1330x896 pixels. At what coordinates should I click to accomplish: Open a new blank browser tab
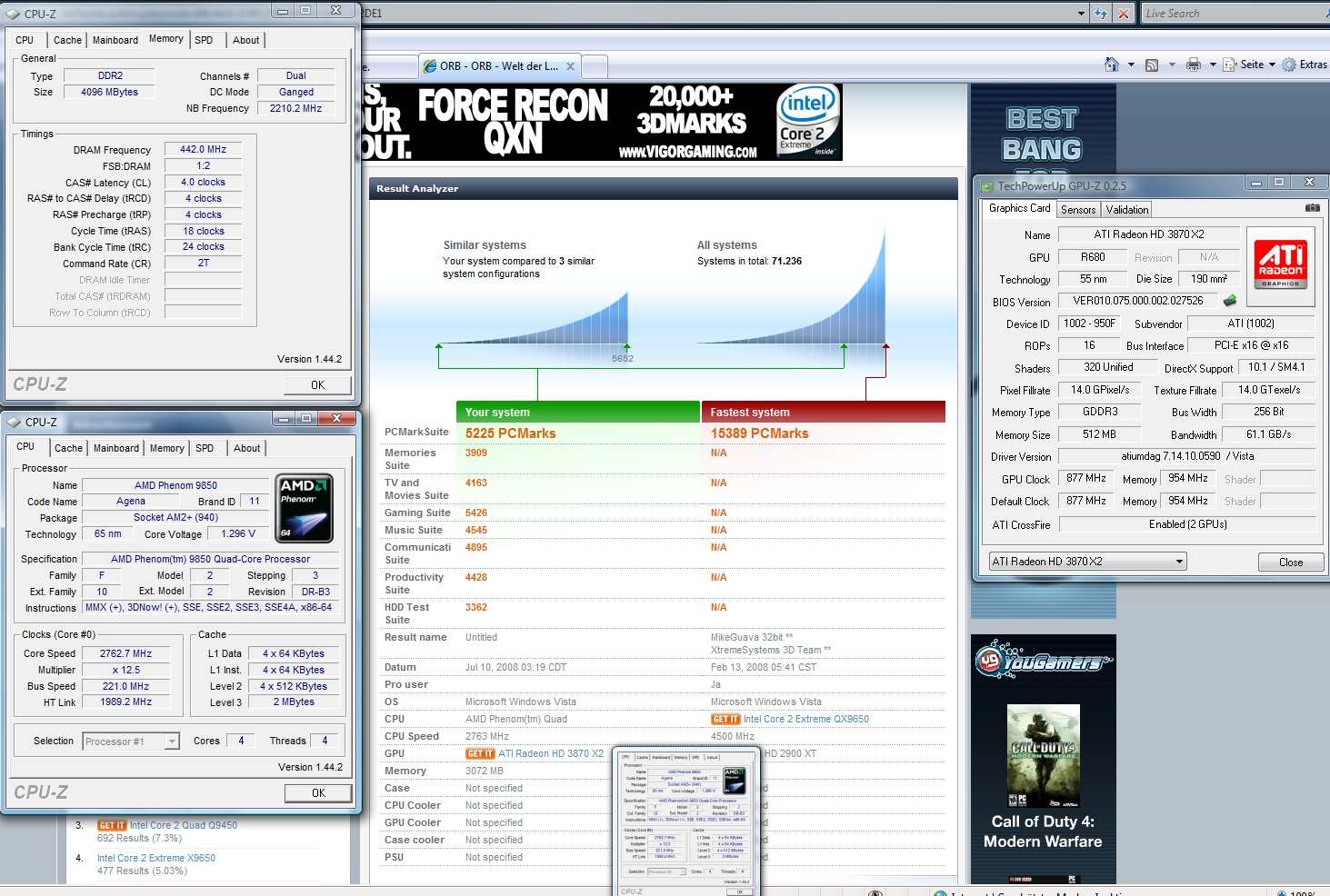tap(594, 67)
